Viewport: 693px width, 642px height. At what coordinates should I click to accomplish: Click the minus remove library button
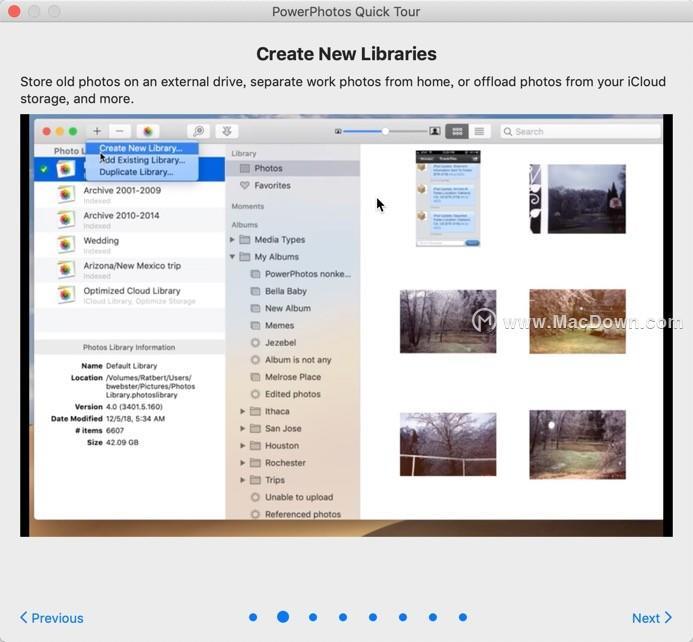click(x=119, y=131)
